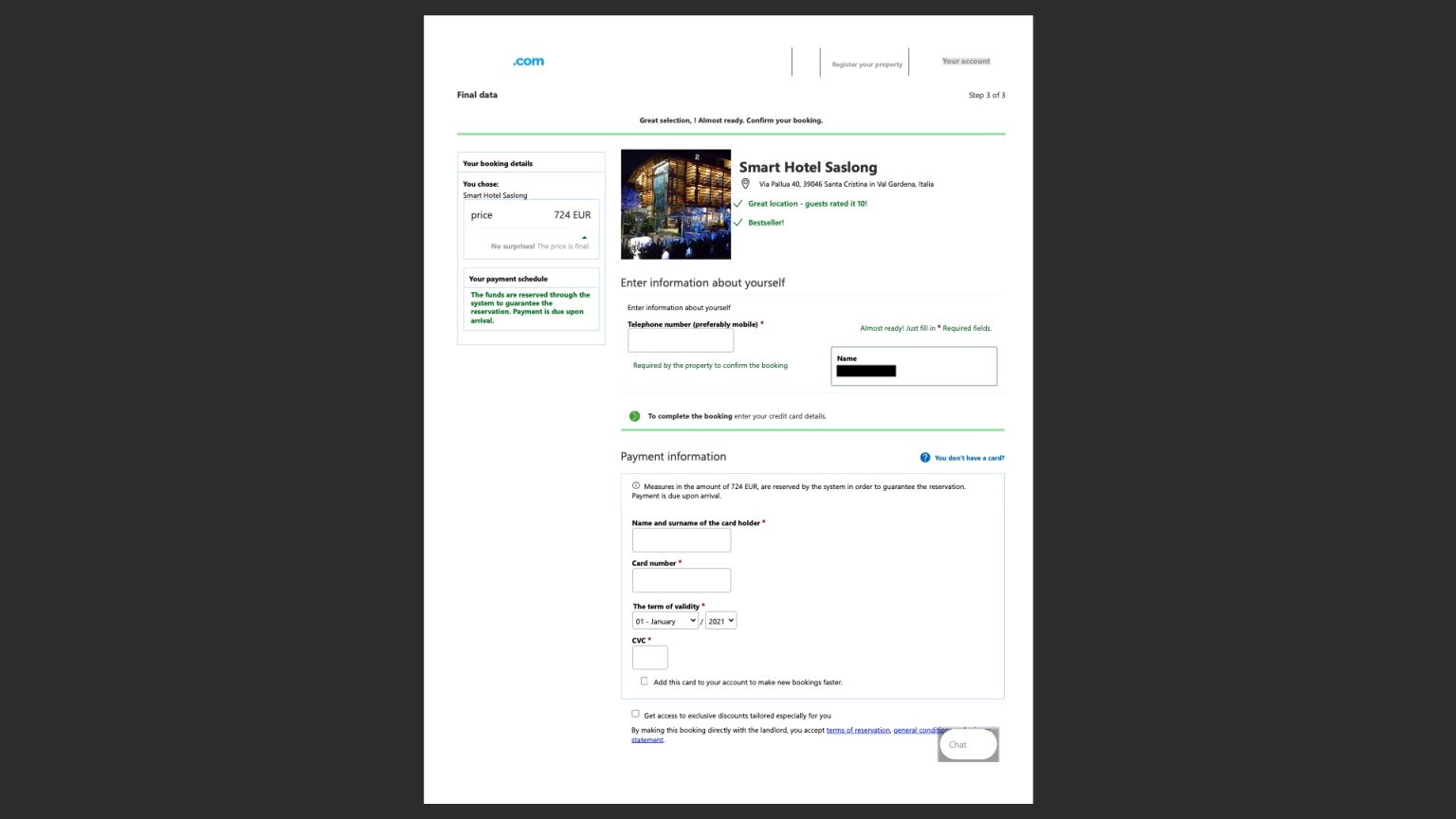Select 'Register your property'

(x=866, y=64)
